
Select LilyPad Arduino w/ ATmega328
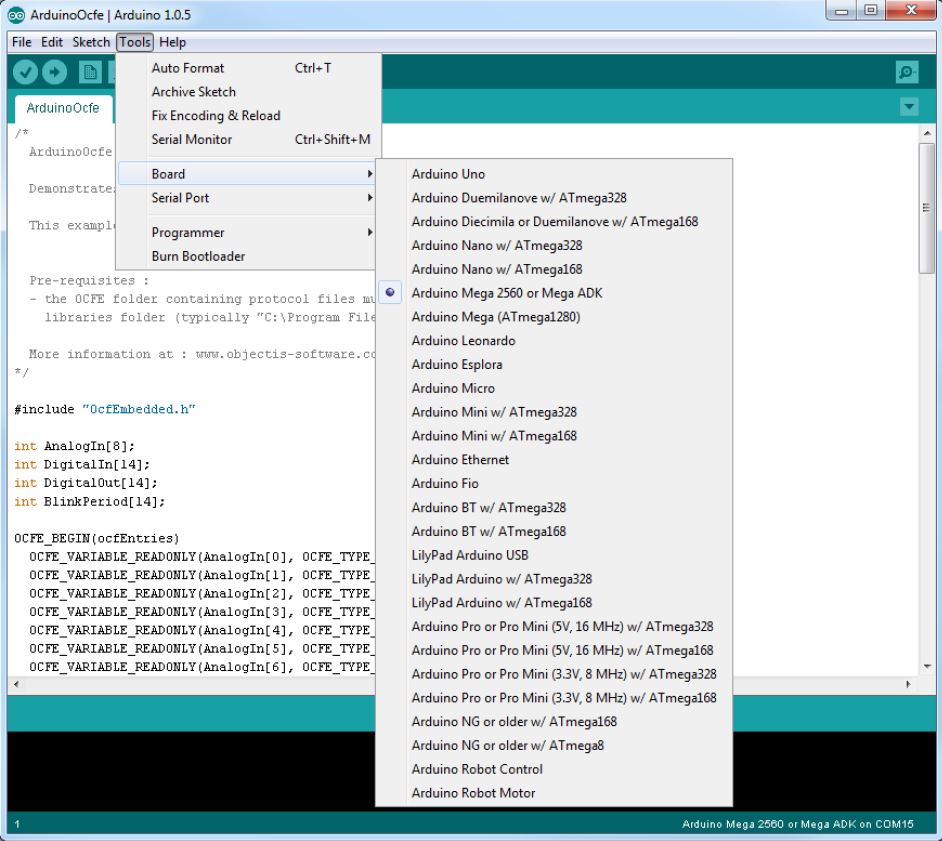[x=553, y=579]
